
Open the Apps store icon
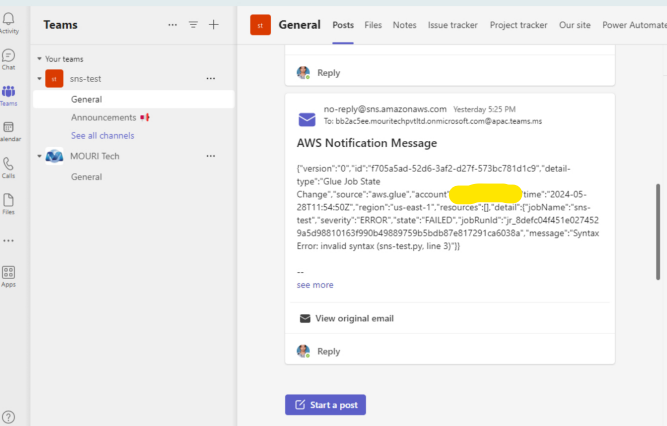click(9, 275)
